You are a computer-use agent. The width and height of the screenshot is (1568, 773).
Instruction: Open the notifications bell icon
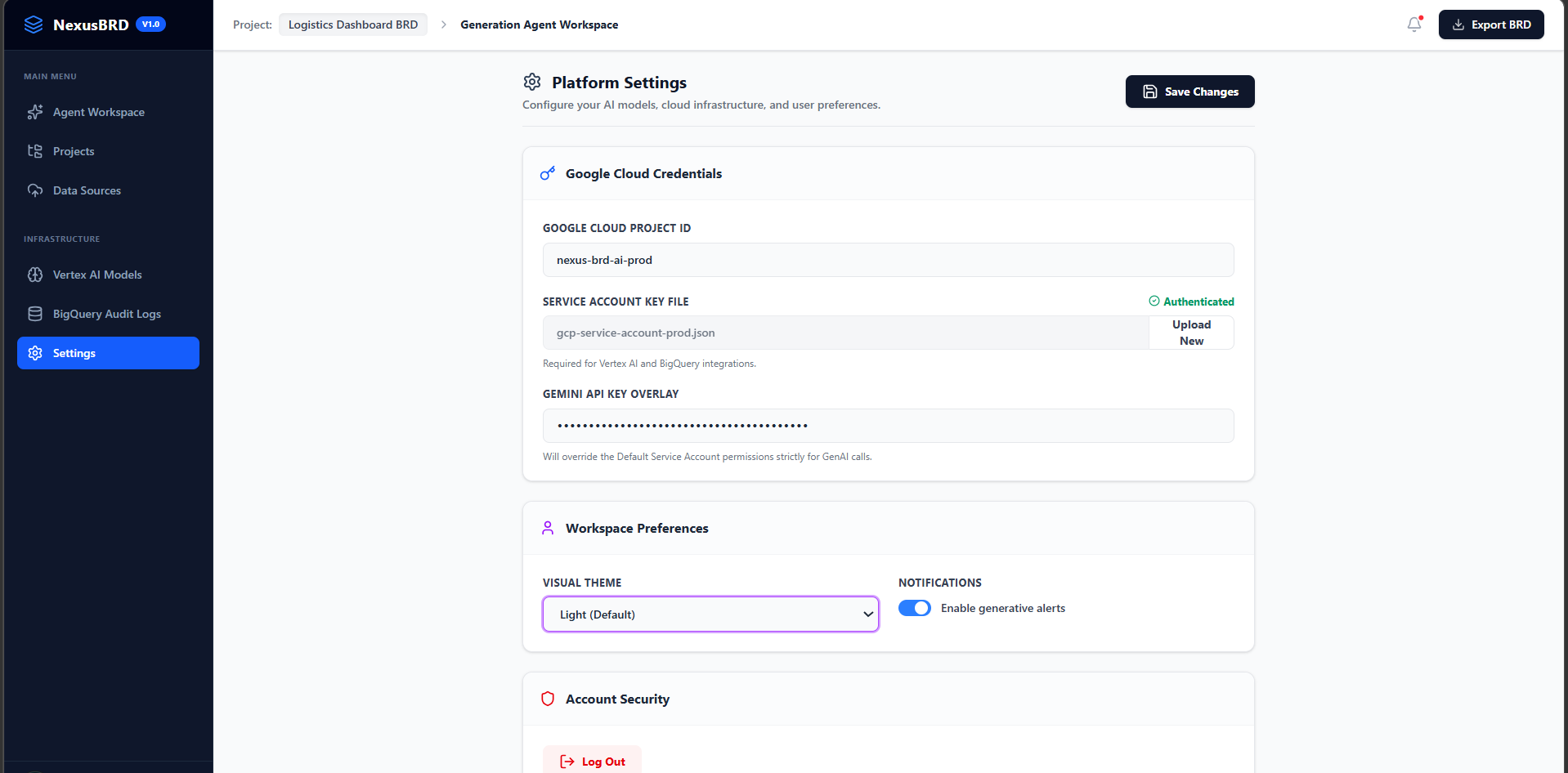tap(1414, 25)
